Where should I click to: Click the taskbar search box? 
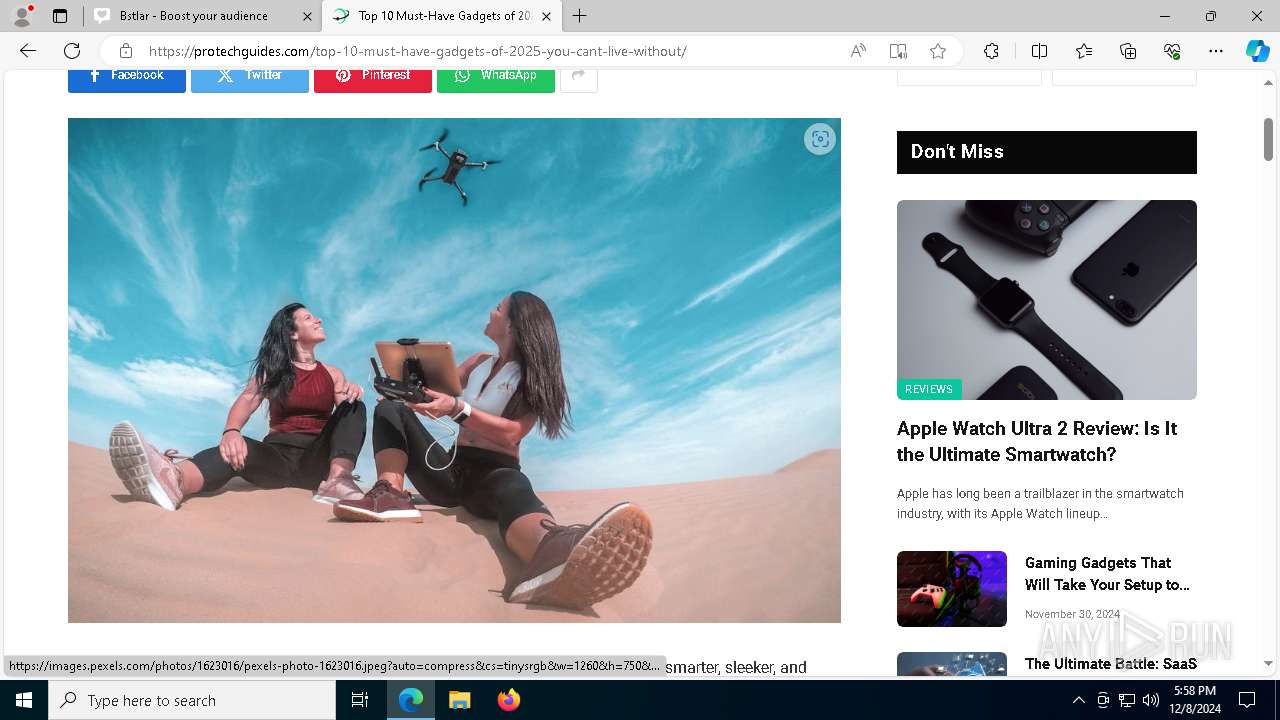click(x=192, y=700)
